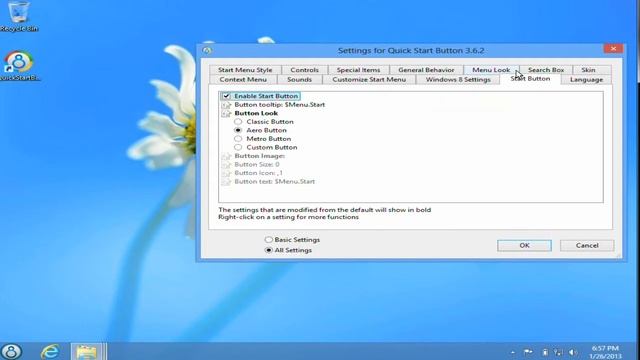Screen dimensions: 640x360
Task: Switch to the Skin tab
Action: tap(588, 70)
